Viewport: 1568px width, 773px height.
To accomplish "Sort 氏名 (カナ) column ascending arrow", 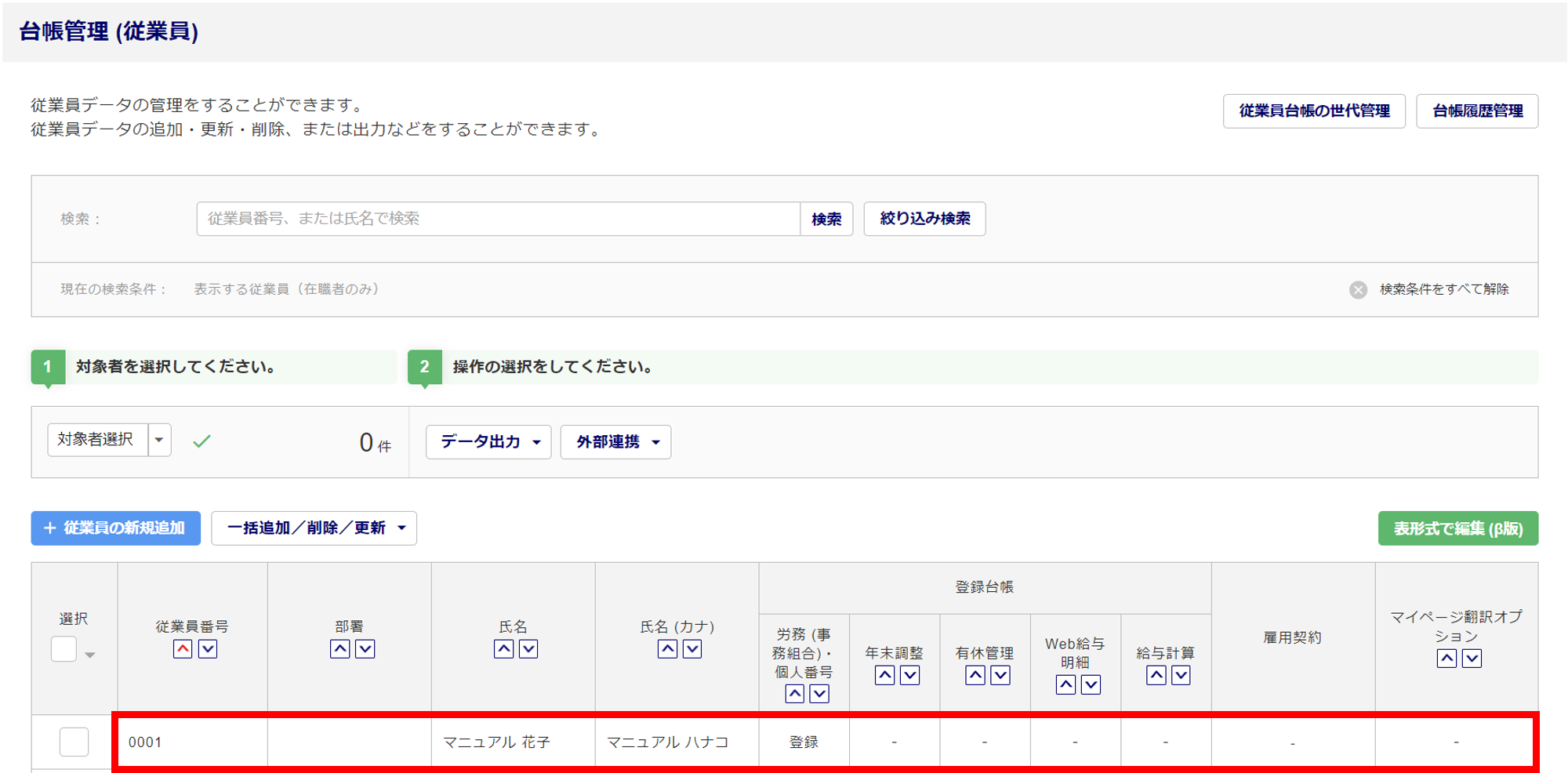I will (x=667, y=649).
